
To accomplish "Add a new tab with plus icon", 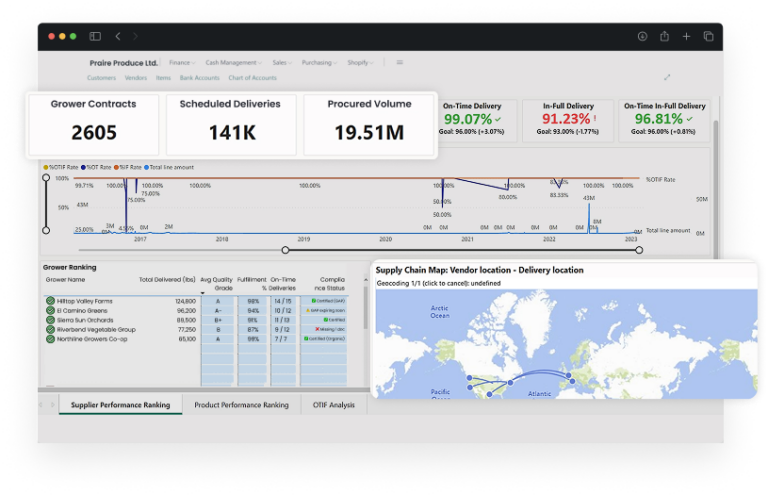I will pyautogui.click(x=686, y=36).
